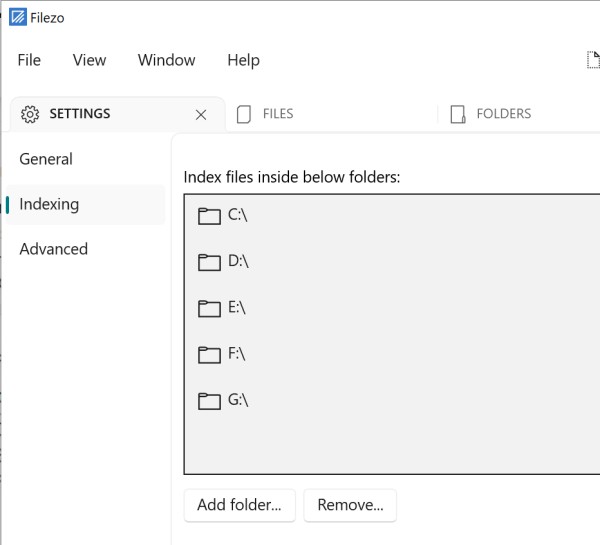Click the F:\ folder icon

209,354
